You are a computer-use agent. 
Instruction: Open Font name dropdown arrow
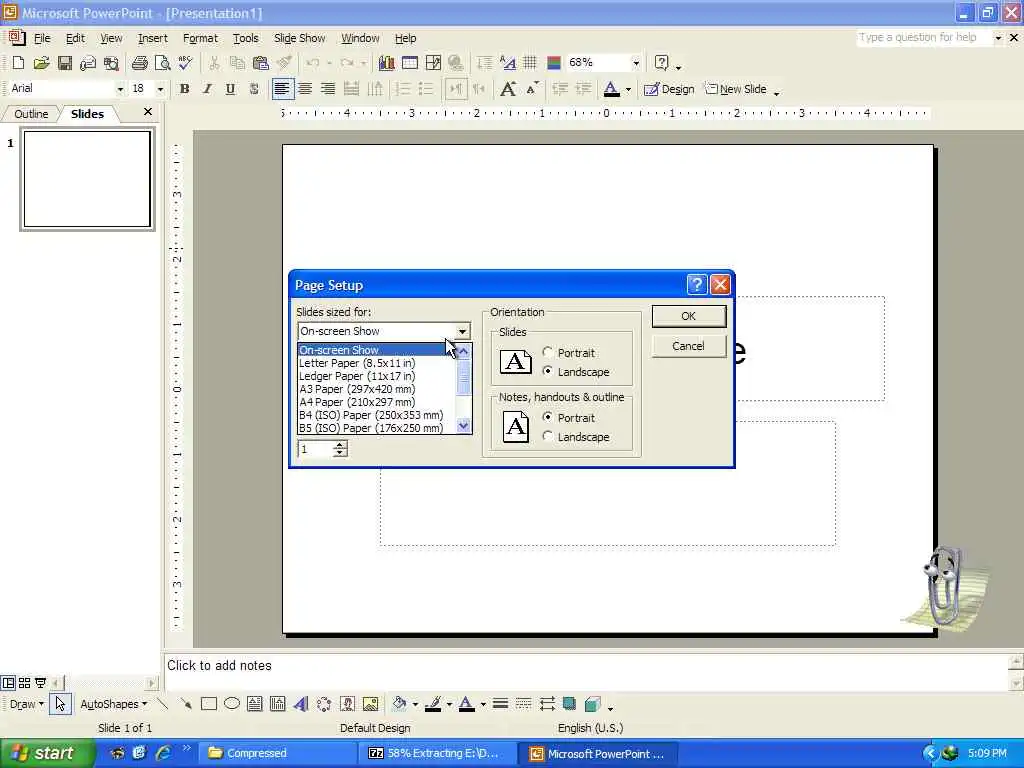point(120,89)
